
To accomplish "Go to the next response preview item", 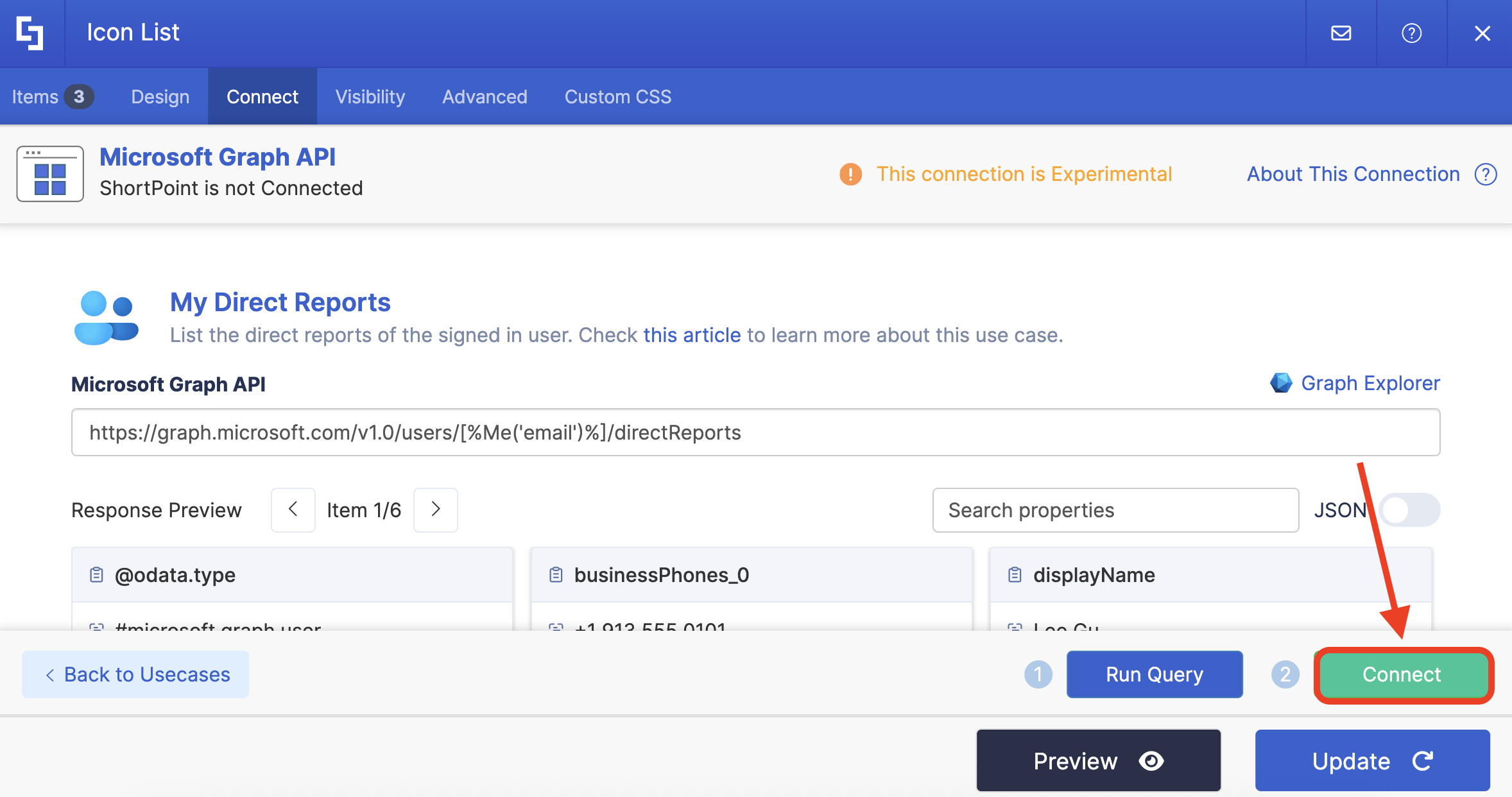I will [436, 510].
